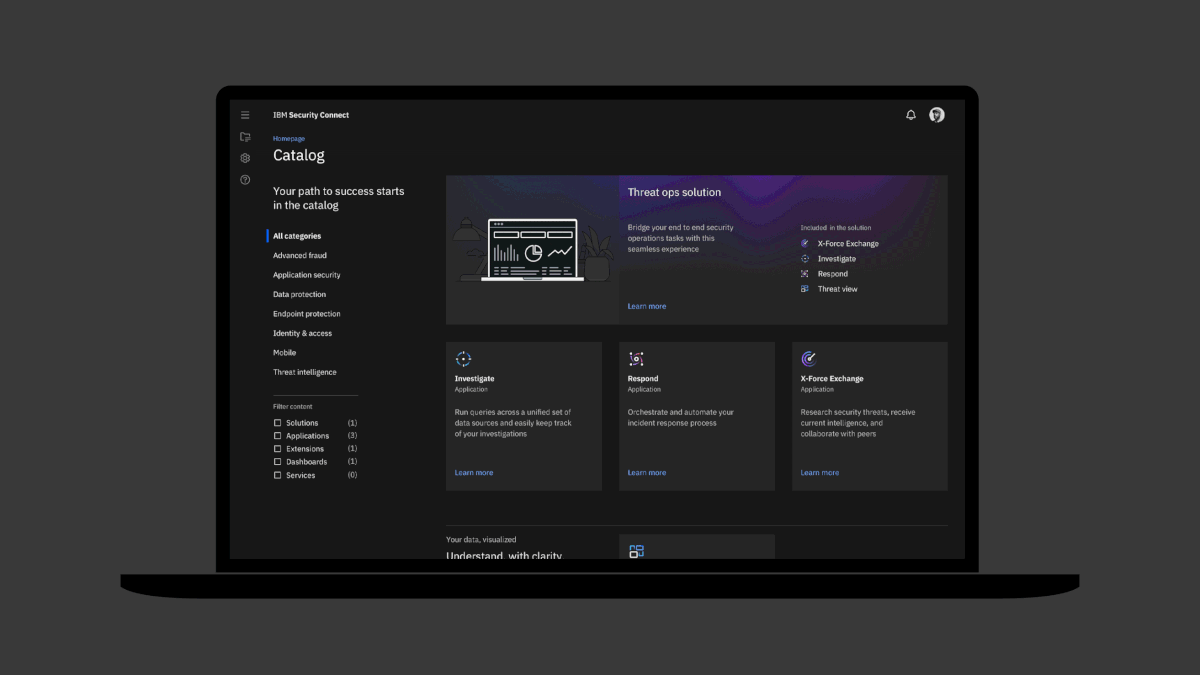Image resolution: width=1200 pixels, height=675 pixels.
Task: Click Learn more on Respond card
Action: [x=647, y=472]
